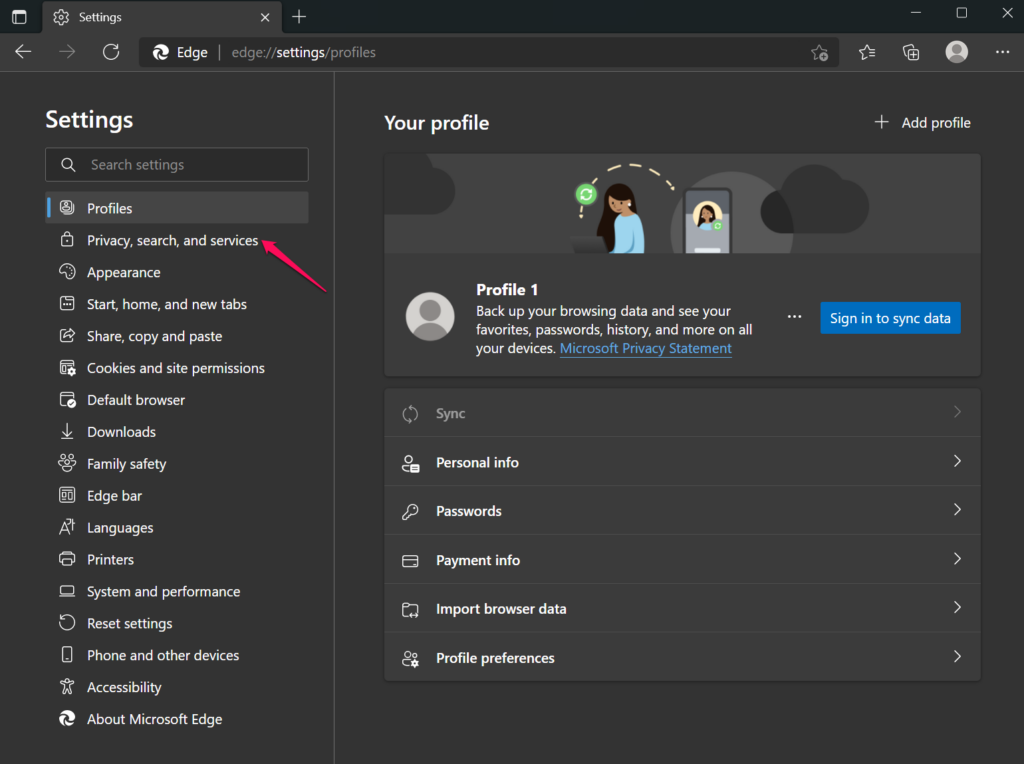Click the browser Back arrow

pos(24,52)
